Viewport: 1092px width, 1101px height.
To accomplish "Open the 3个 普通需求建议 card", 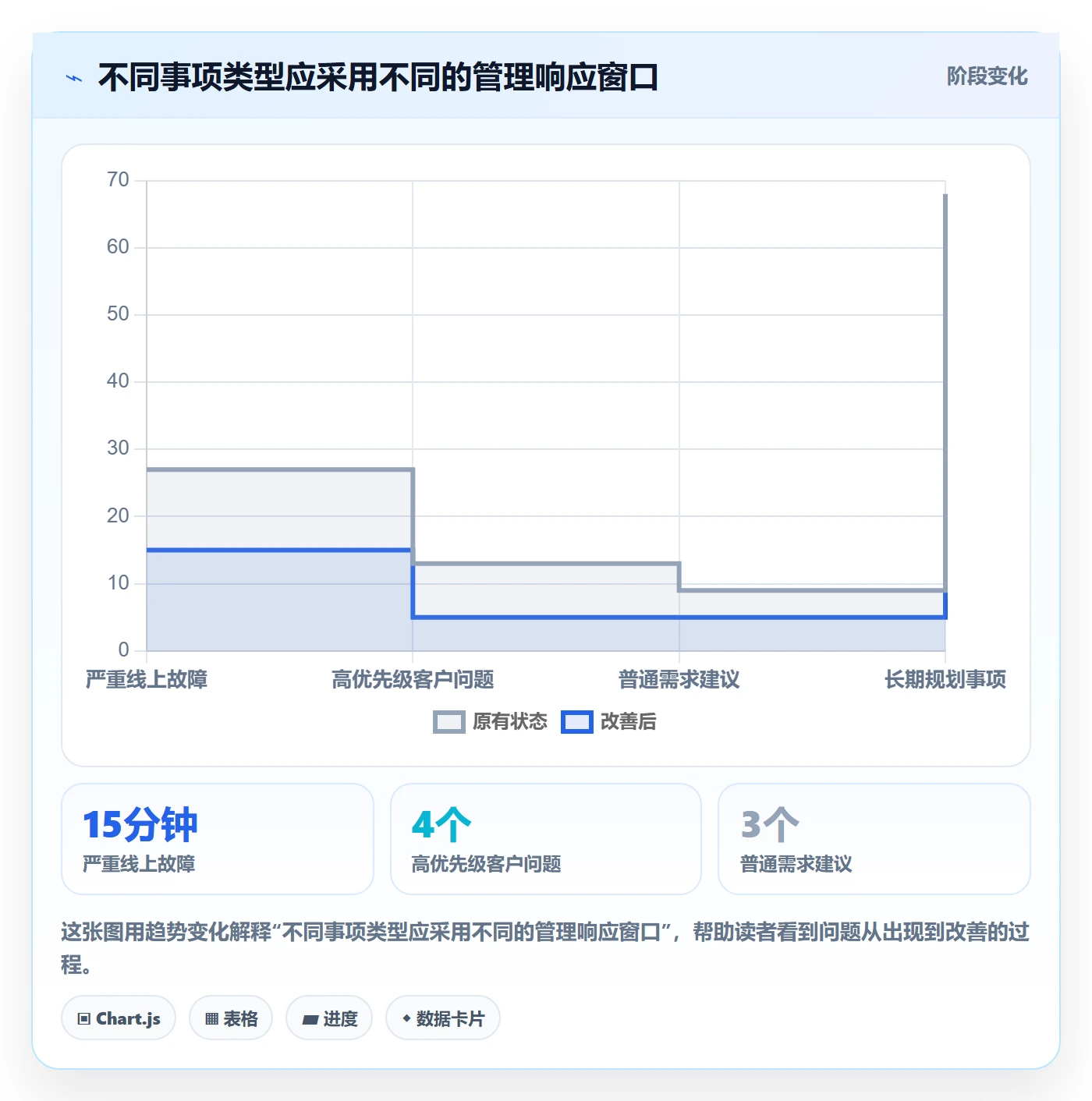I will (874, 839).
